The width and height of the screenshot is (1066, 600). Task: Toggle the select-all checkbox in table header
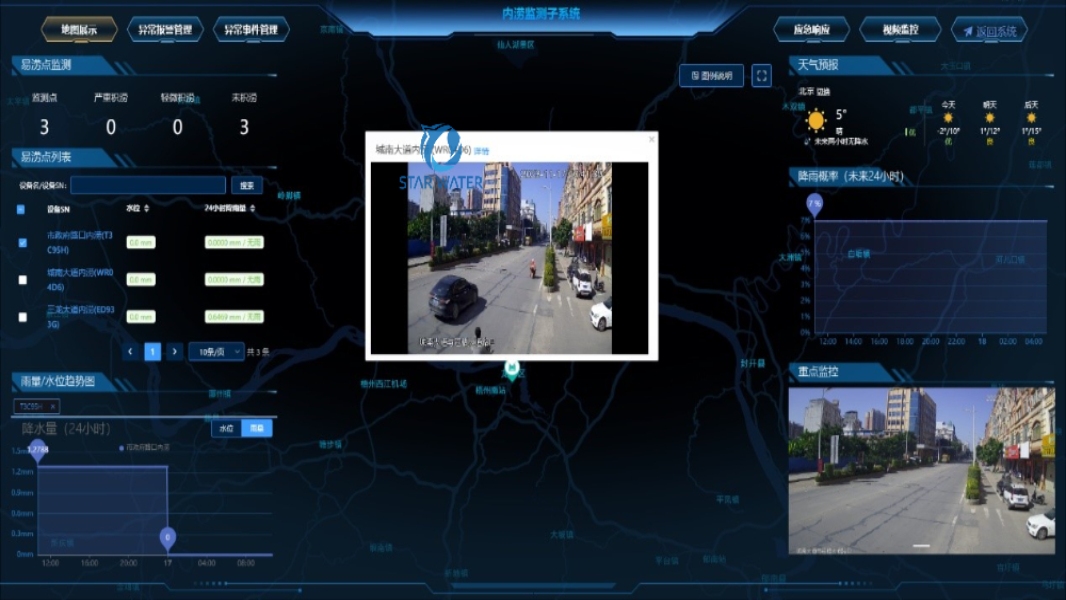[x=21, y=209]
